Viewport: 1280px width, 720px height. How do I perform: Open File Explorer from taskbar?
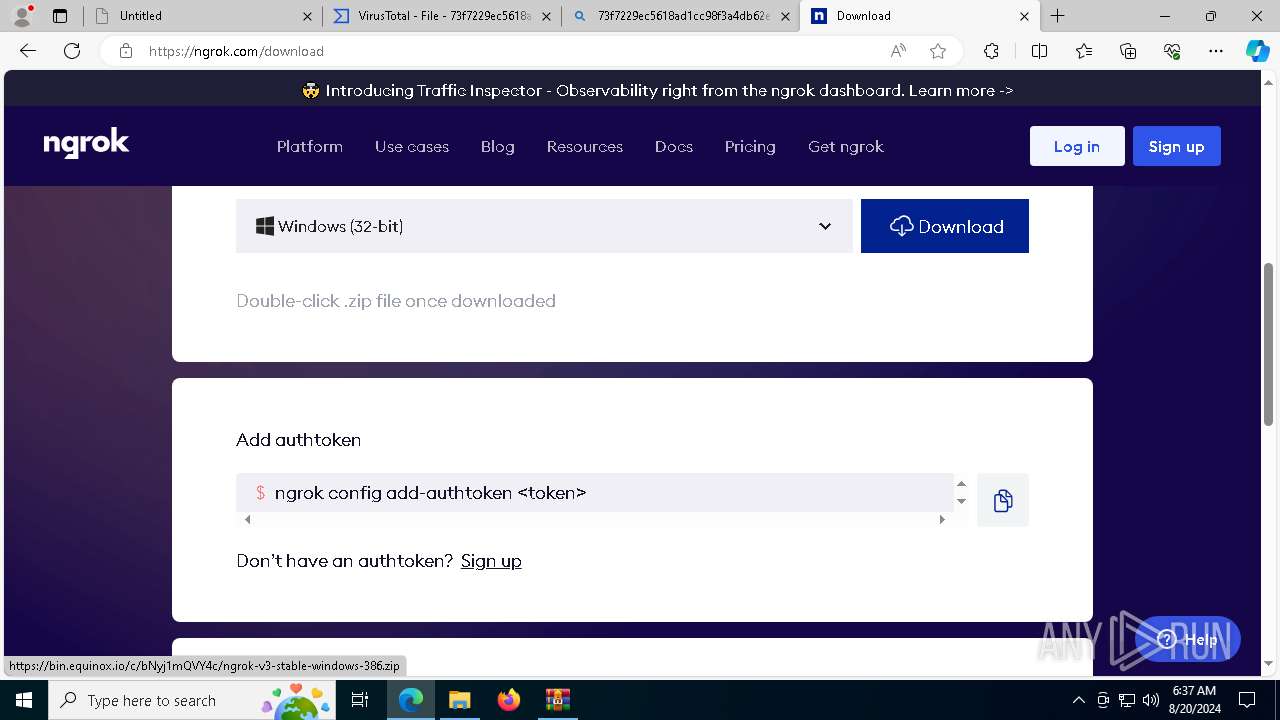click(459, 700)
